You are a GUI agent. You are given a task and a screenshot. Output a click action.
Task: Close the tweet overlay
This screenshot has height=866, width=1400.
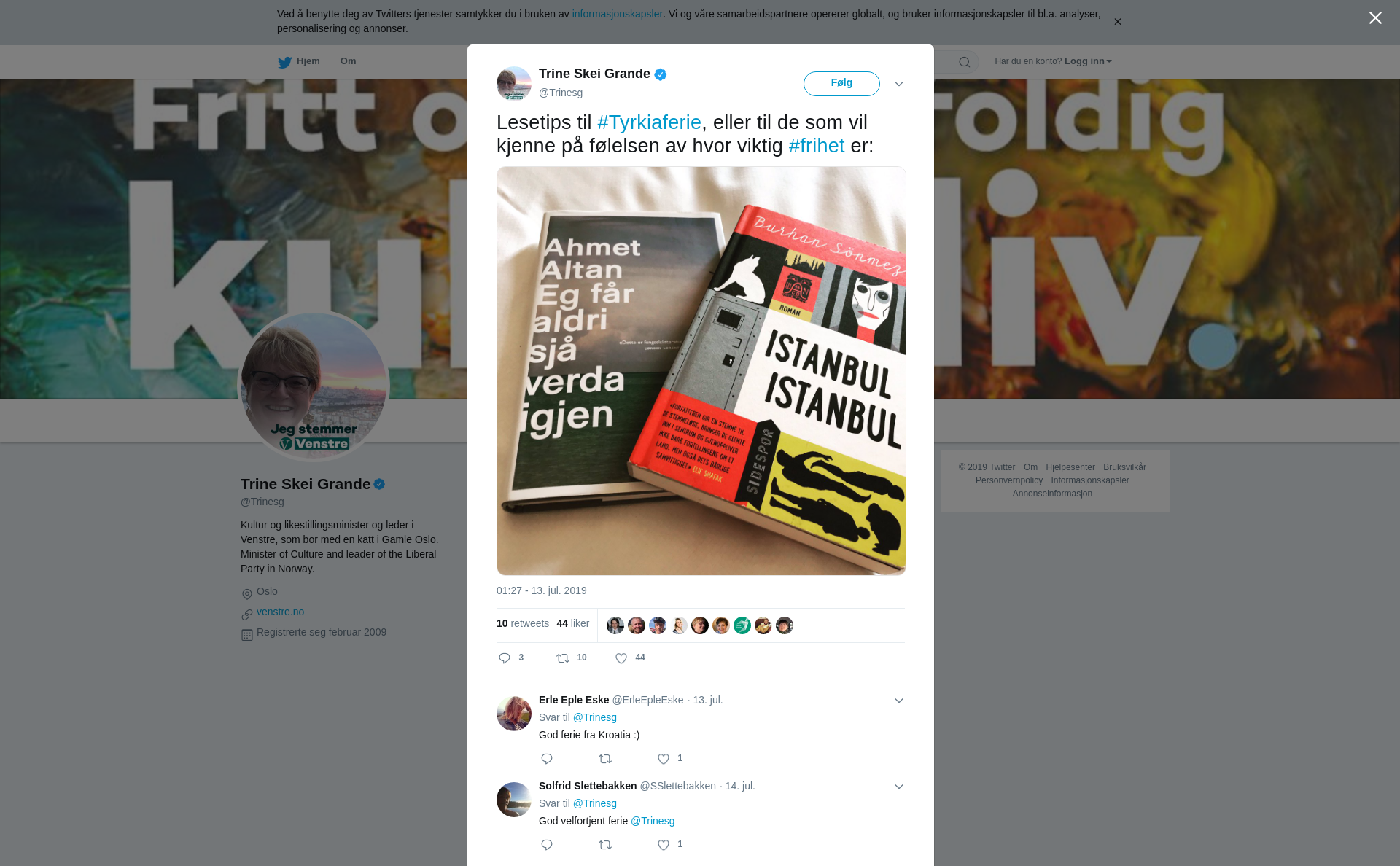click(1375, 17)
